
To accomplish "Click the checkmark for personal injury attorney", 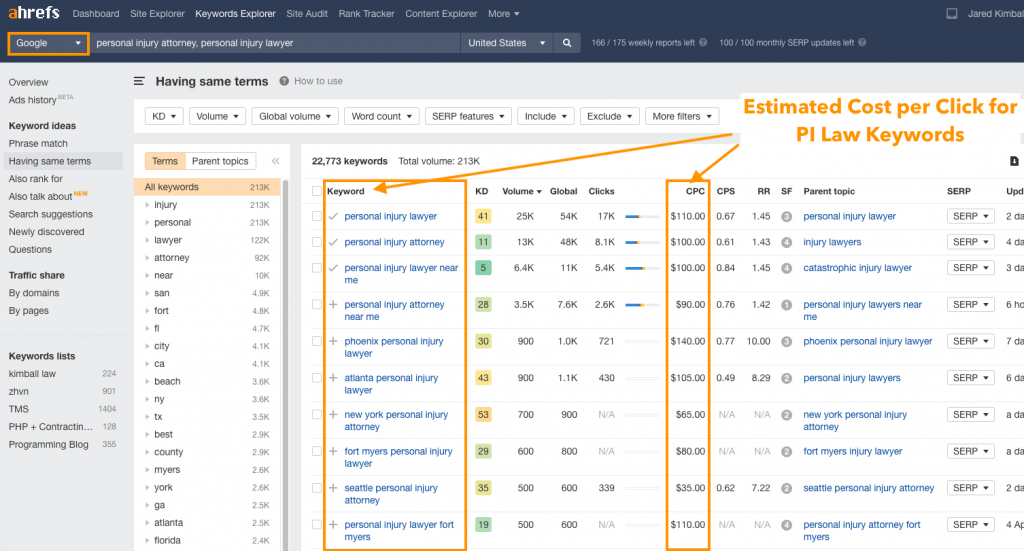I will click(333, 242).
